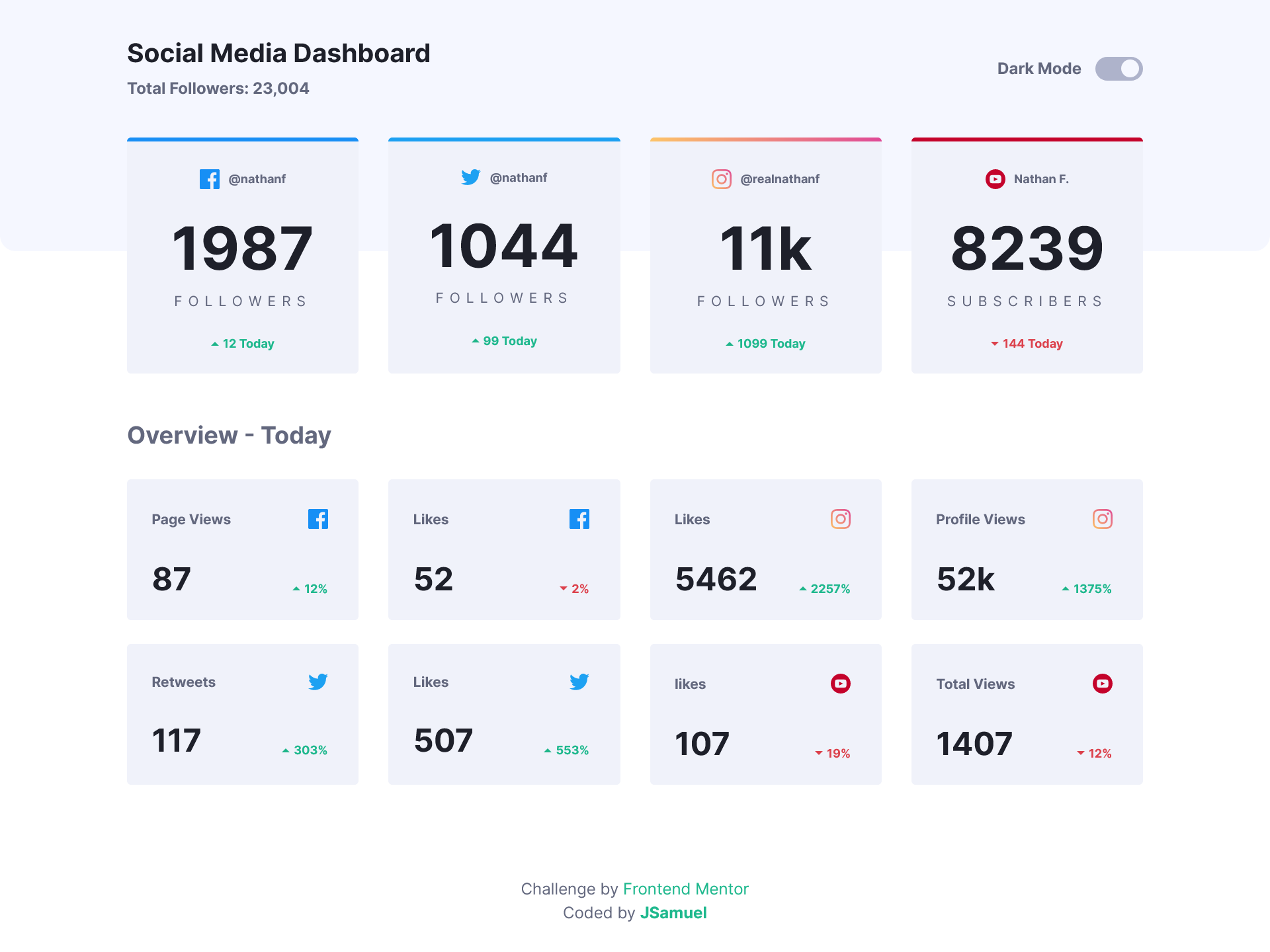Click the Dark Mode label
This screenshot has height=952, width=1270.
1039,69
